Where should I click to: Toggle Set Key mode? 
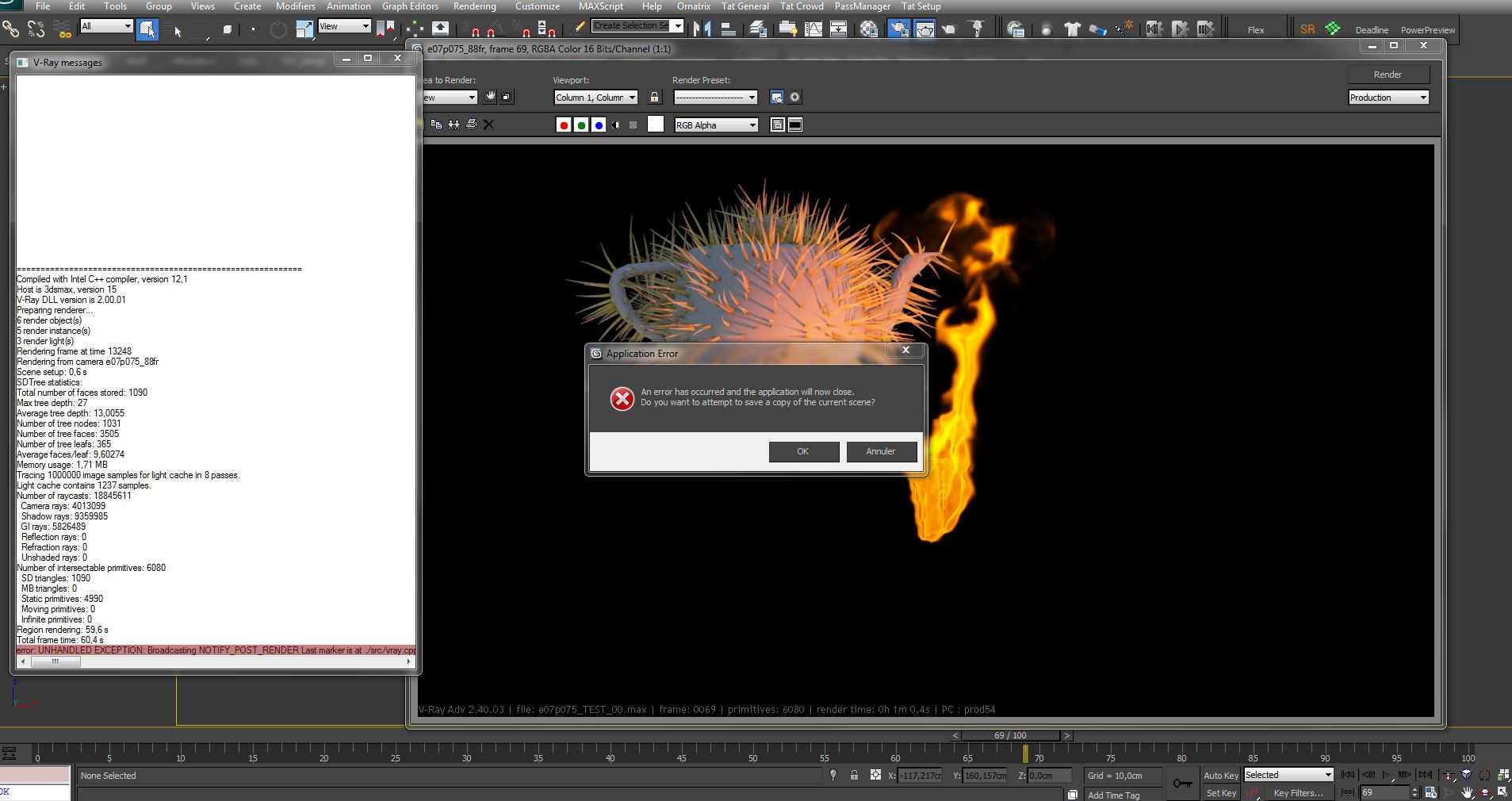(x=1221, y=793)
